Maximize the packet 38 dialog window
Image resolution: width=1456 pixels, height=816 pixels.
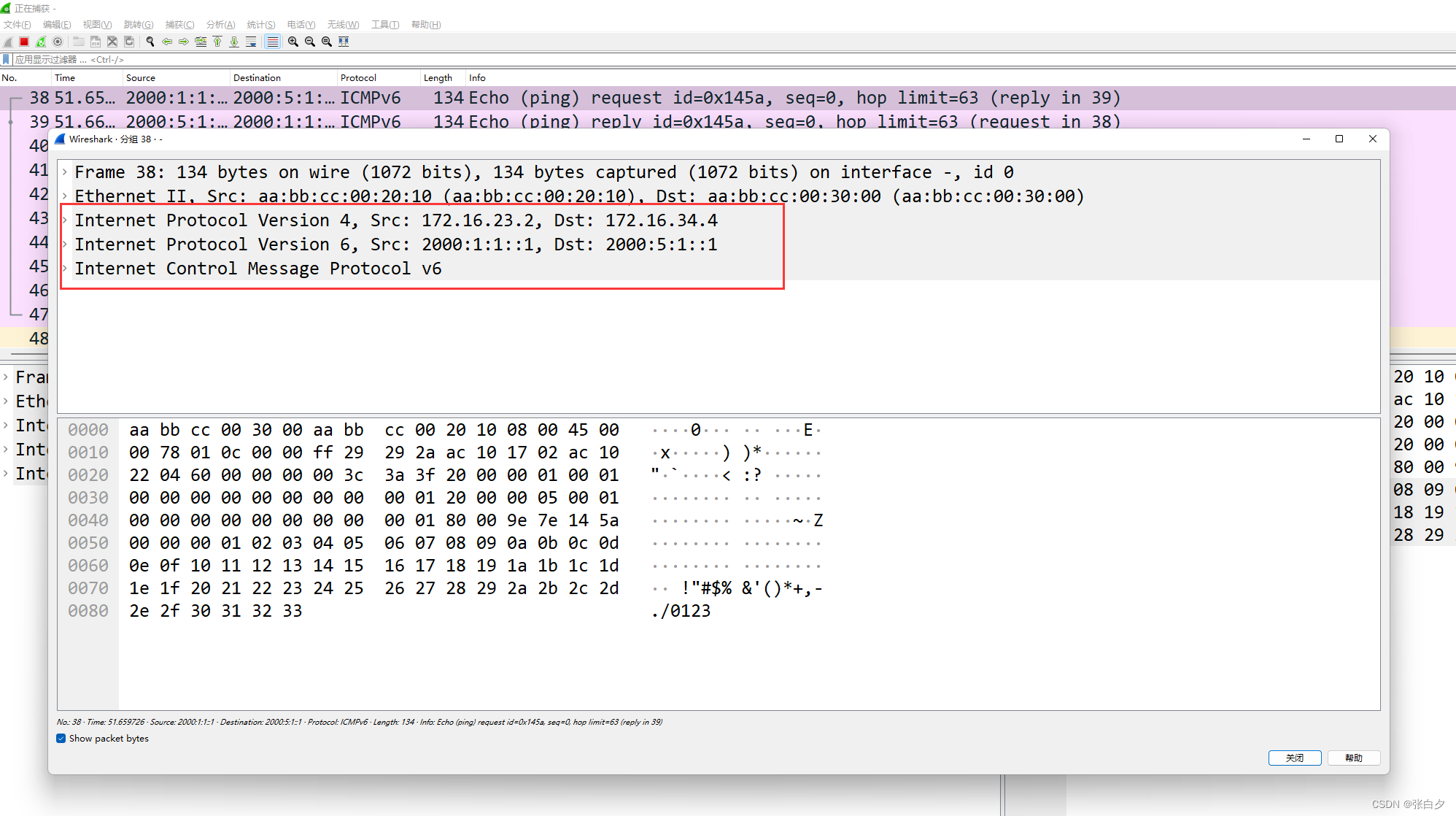[1339, 139]
